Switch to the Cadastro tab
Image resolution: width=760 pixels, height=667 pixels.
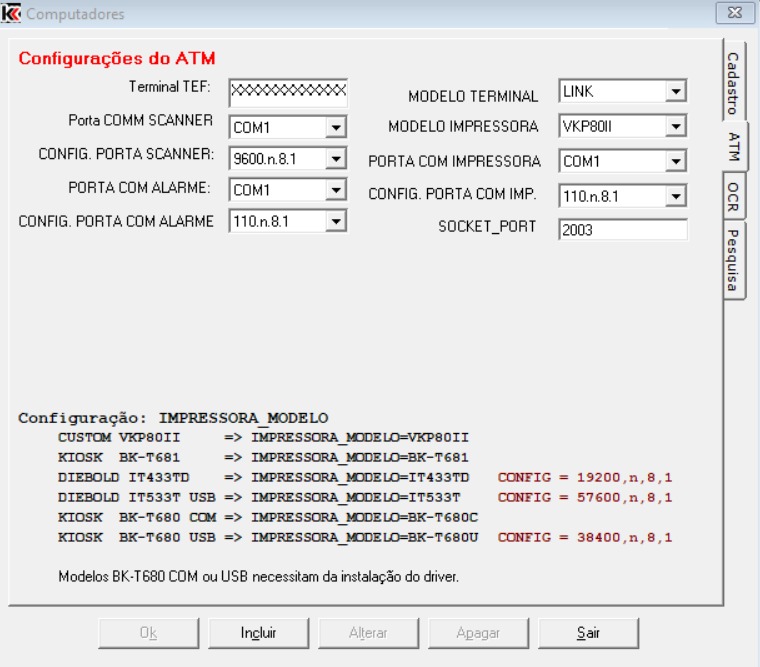tap(733, 83)
